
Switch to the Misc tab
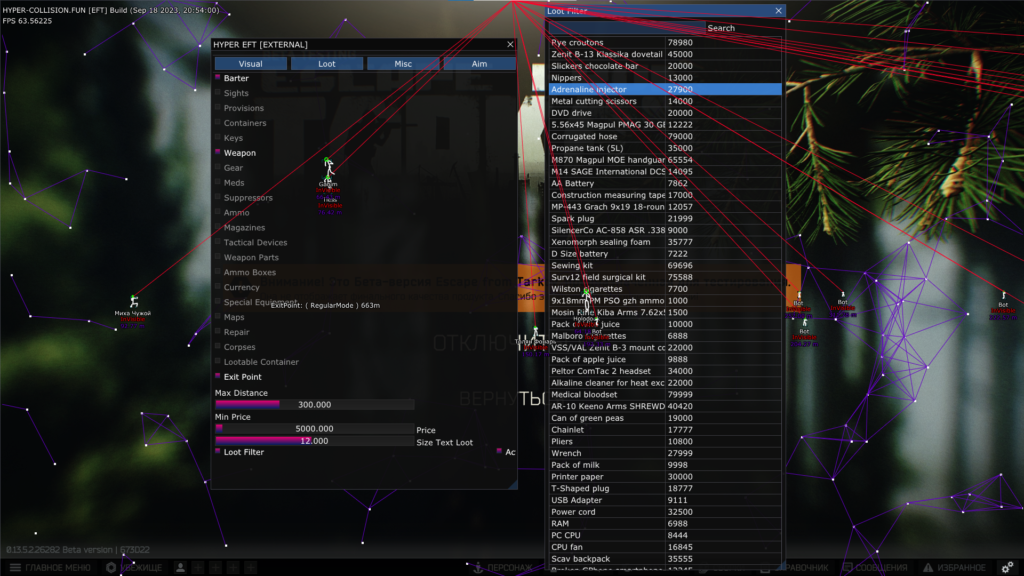[x=403, y=64]
